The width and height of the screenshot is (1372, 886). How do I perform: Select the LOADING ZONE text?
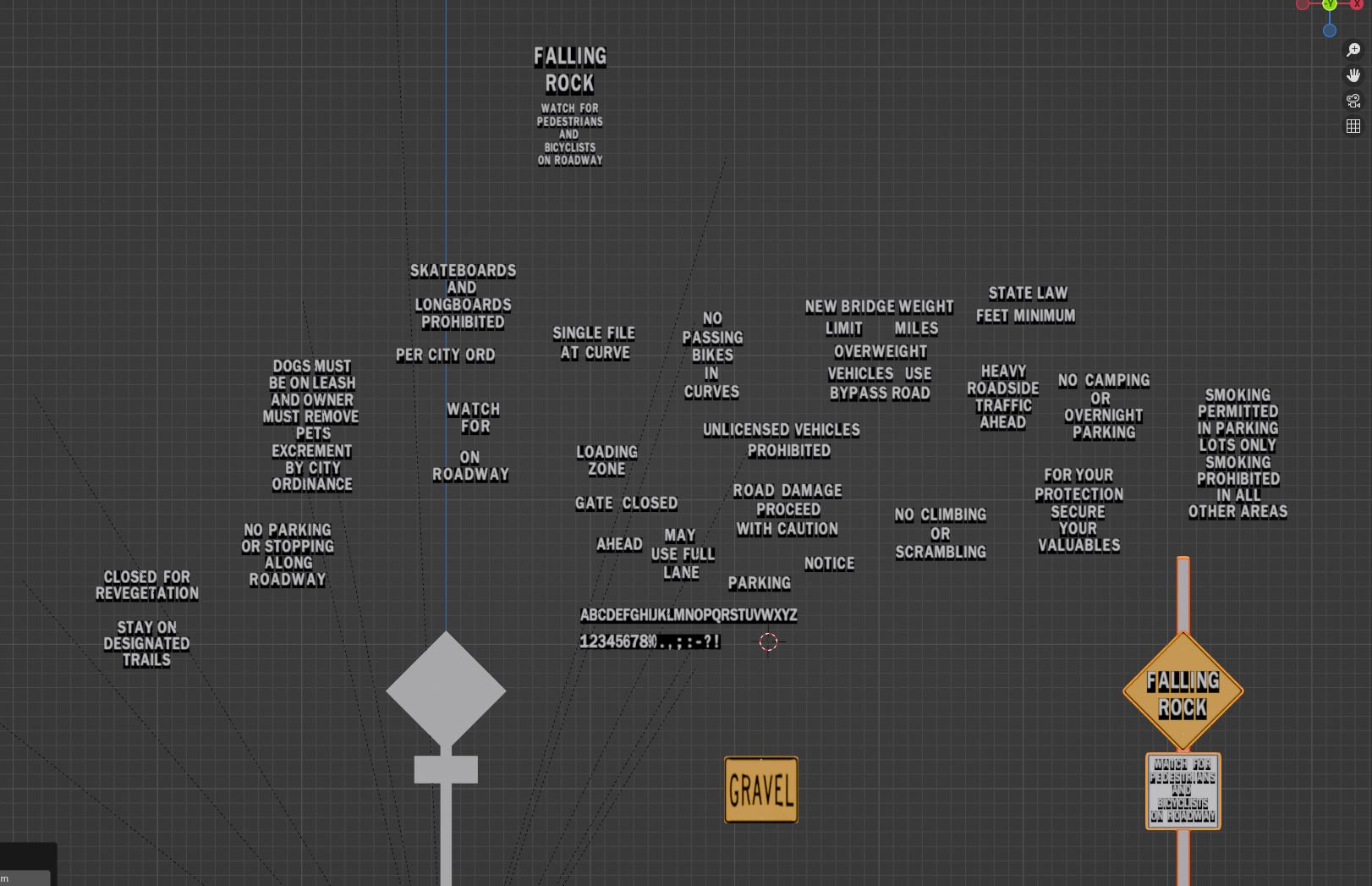606,460
